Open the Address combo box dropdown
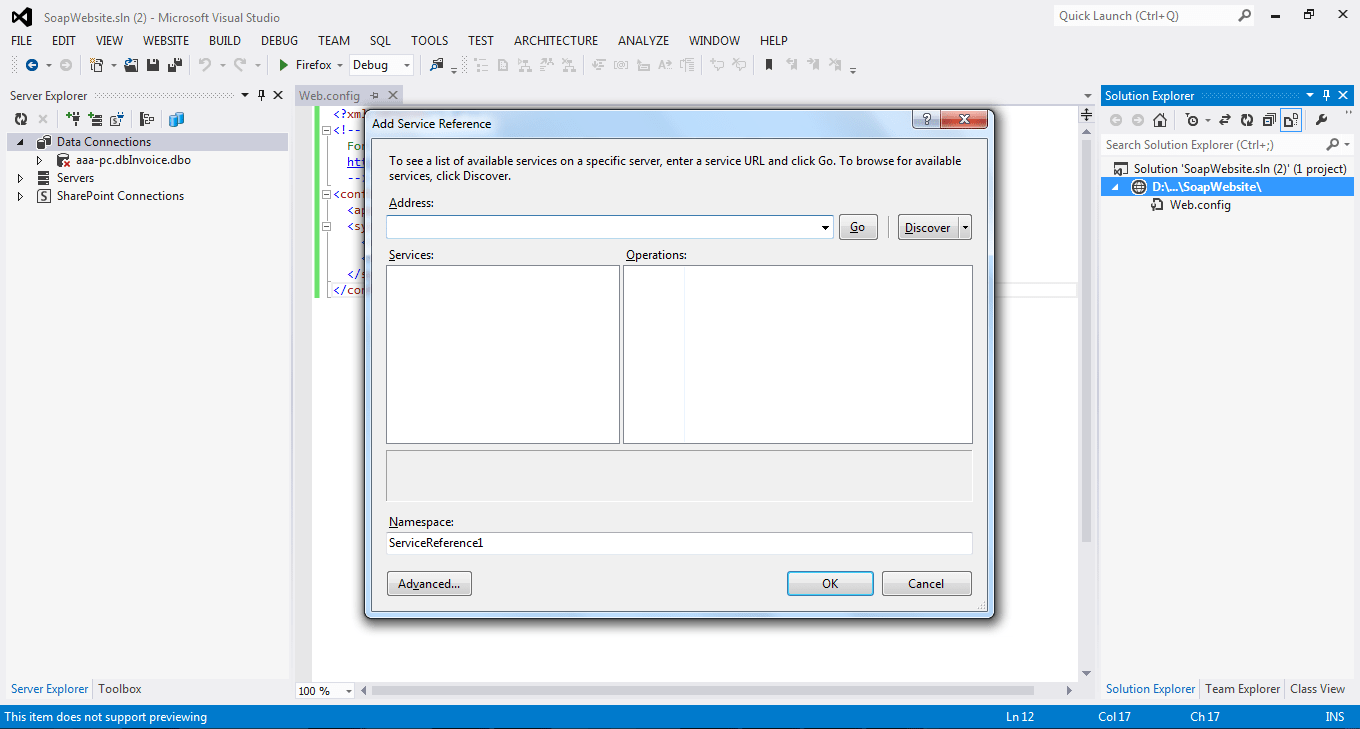1360x729 pixels. [x=825, y=228]
